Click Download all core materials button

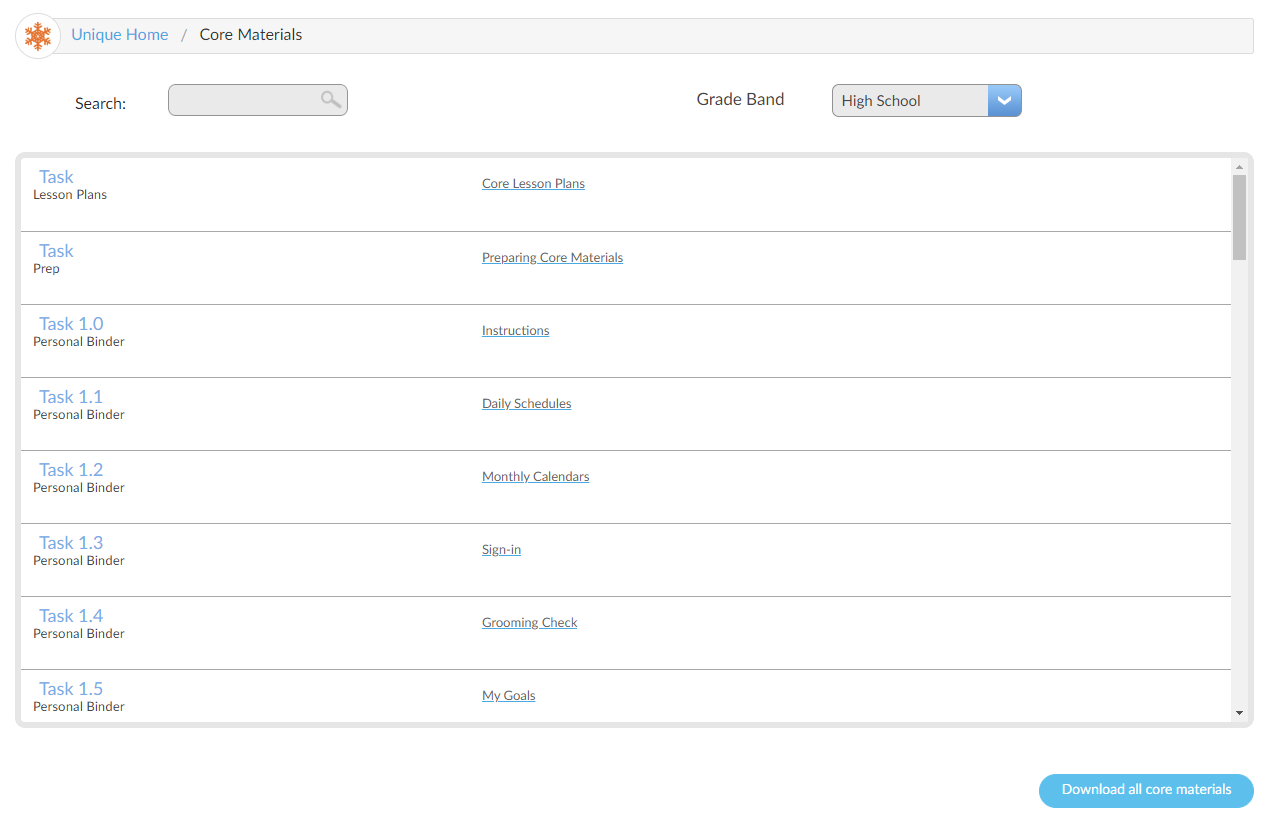tap(1146, 790)
